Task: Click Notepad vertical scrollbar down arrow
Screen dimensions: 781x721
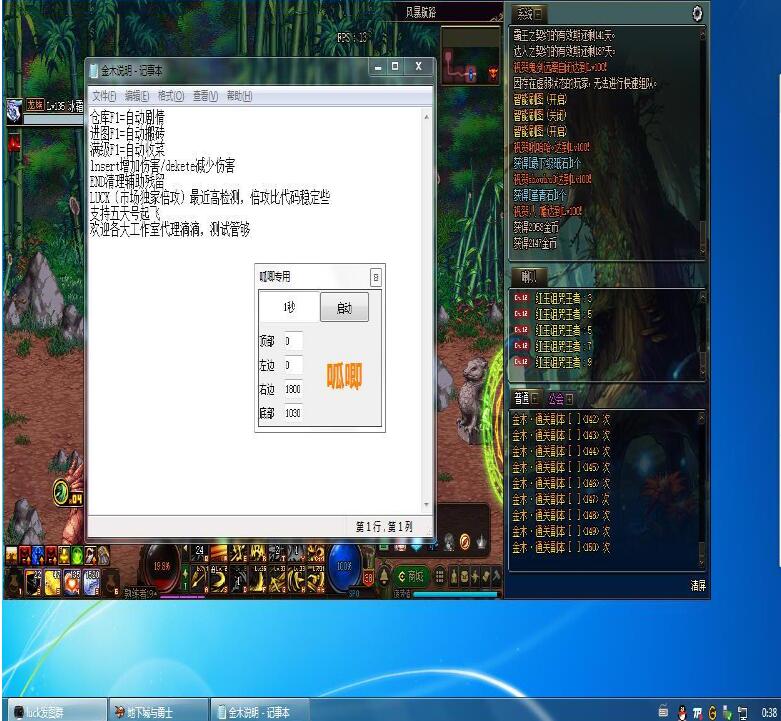Action: [426, 505]
